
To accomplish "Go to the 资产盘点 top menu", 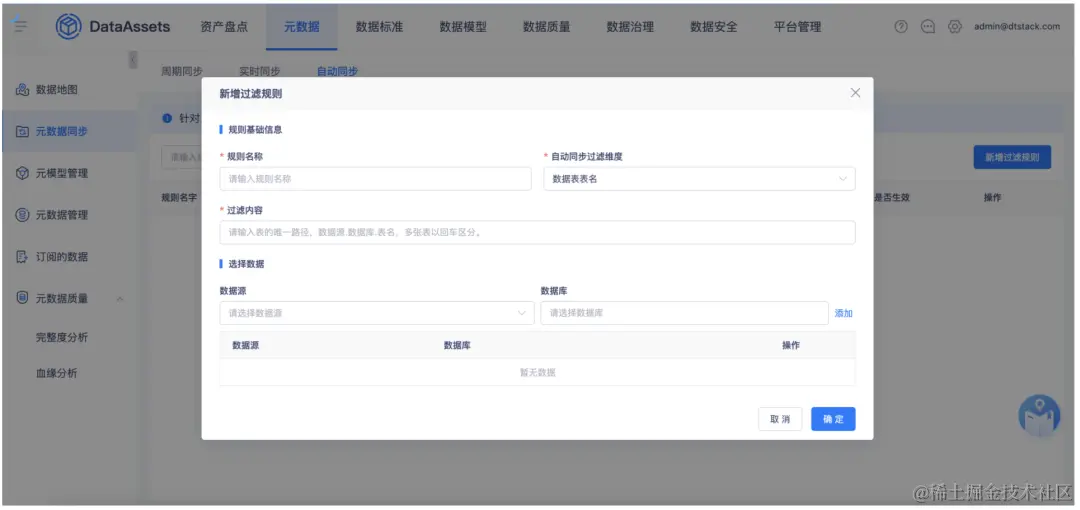I will point(224,27).
